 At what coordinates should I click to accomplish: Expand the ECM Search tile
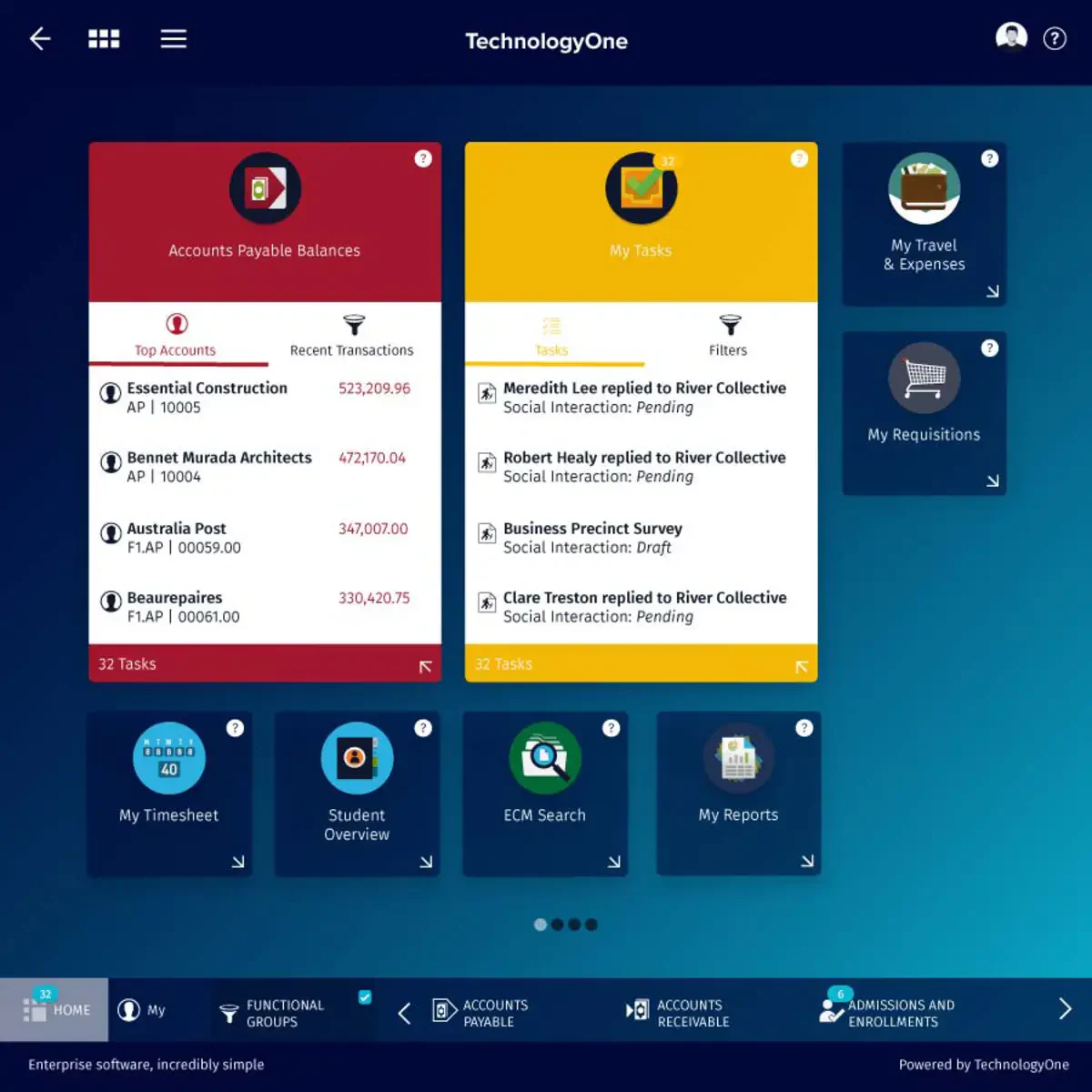(x=614, y=862)
